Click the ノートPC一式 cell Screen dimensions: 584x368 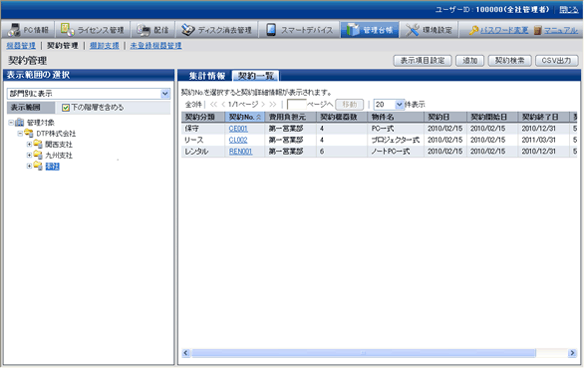396,152
